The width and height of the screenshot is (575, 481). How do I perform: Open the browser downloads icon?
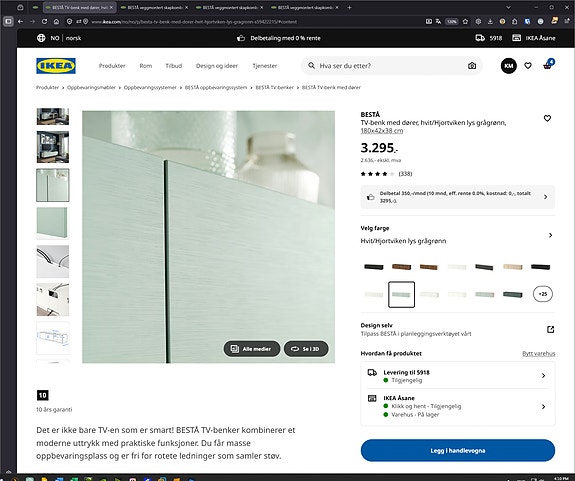pos(490,22)
